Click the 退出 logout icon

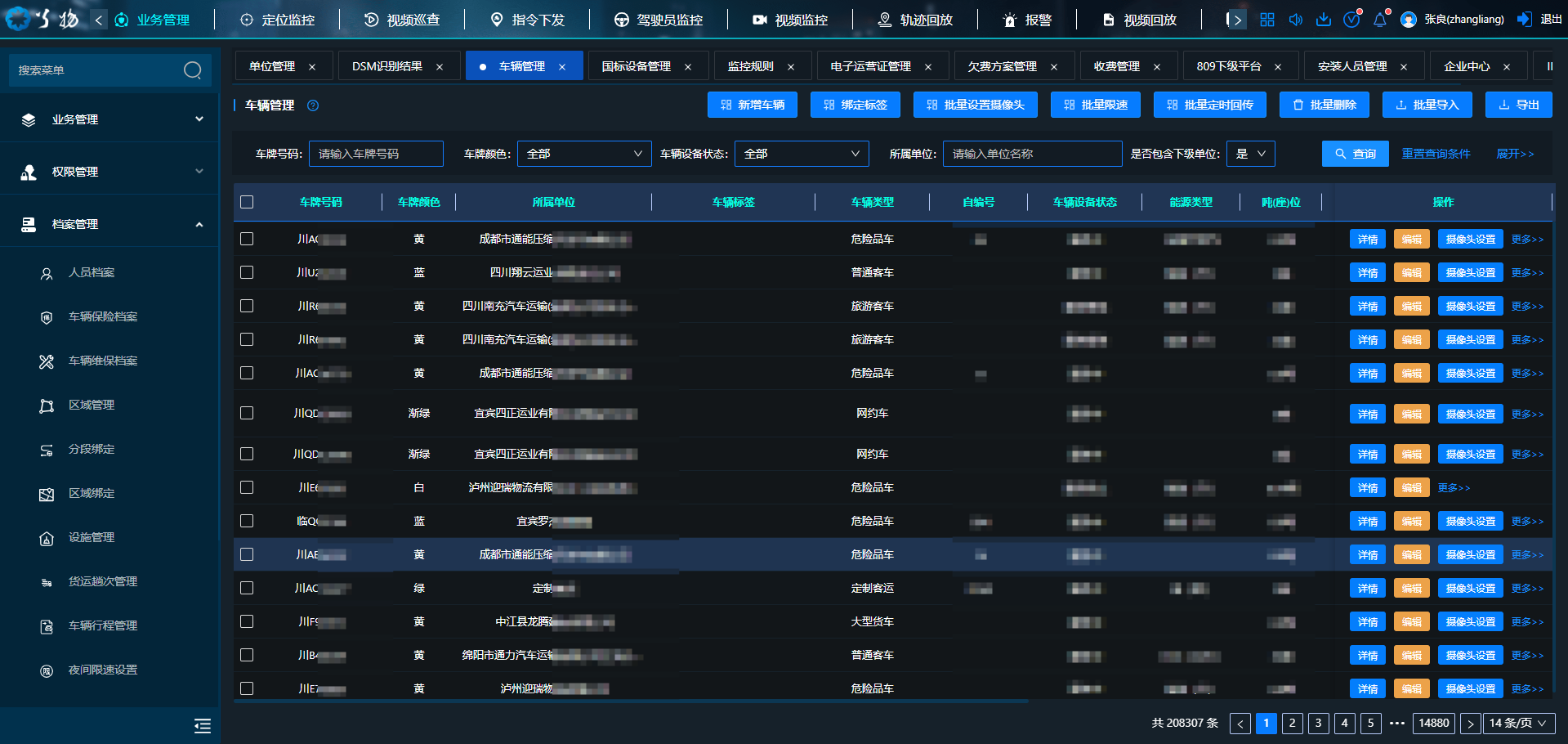tap(1525, 20)
